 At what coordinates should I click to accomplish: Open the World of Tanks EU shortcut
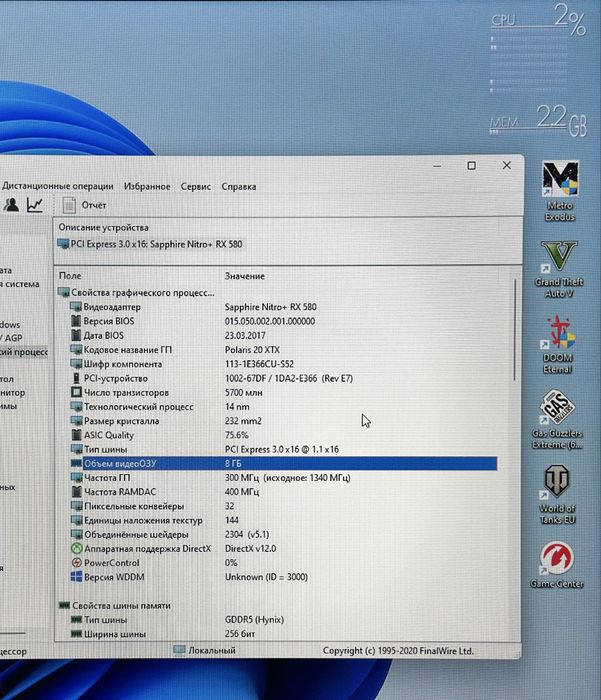tap(557, 495)
